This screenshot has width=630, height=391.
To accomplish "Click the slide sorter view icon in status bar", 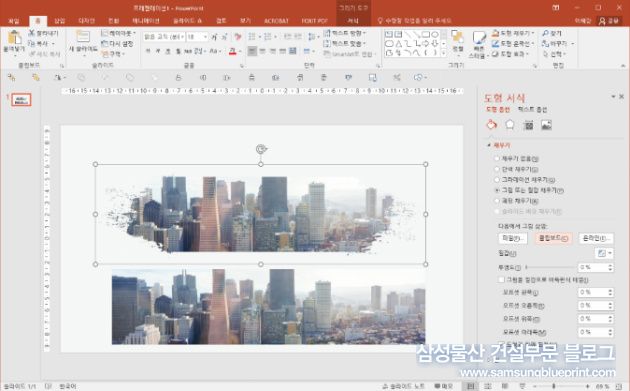I will click(487, 386).
